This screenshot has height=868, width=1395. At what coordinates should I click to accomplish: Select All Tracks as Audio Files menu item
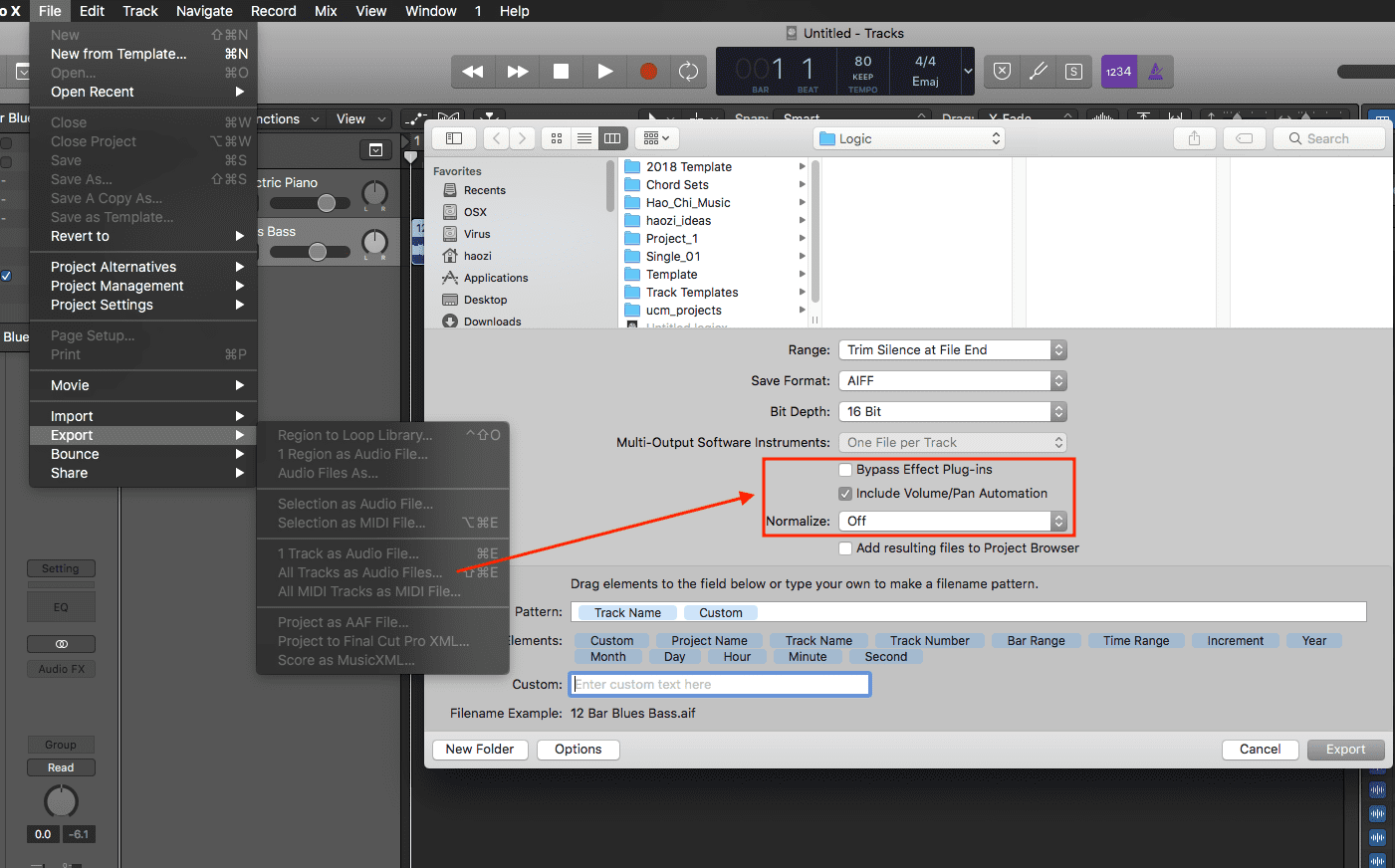[359, 572]
